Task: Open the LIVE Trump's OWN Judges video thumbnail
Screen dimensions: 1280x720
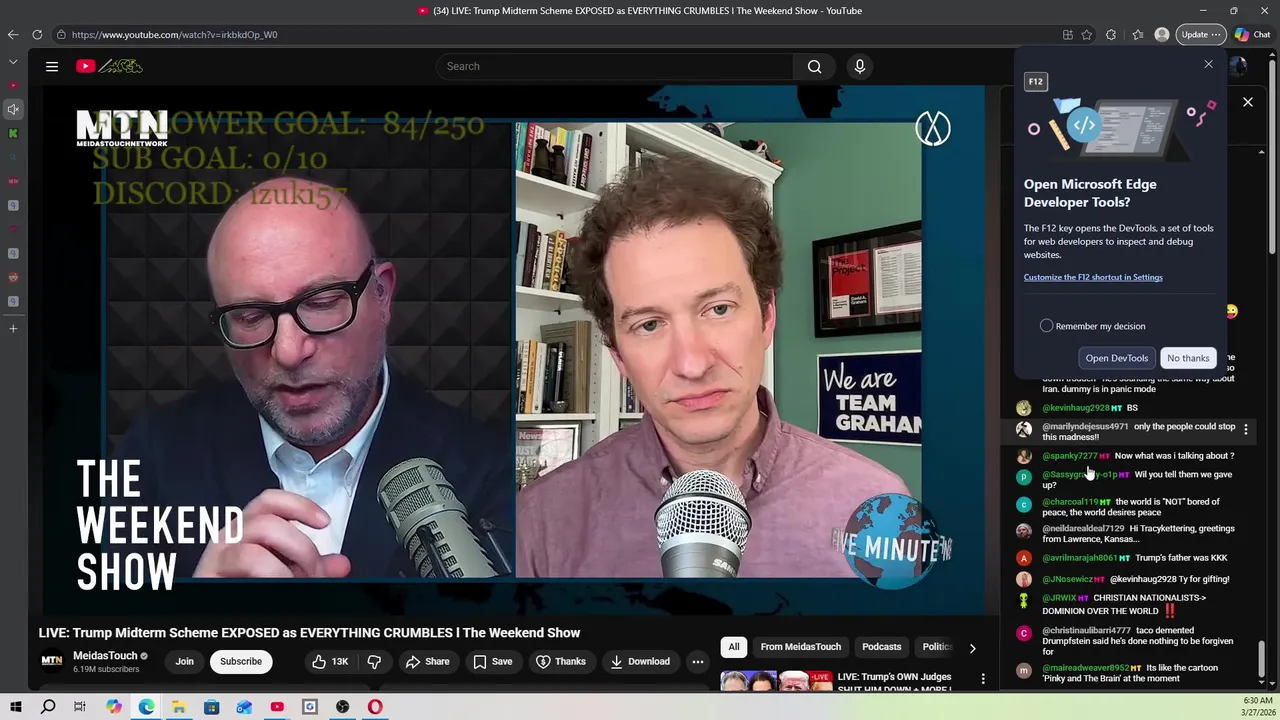Action: 776,681
